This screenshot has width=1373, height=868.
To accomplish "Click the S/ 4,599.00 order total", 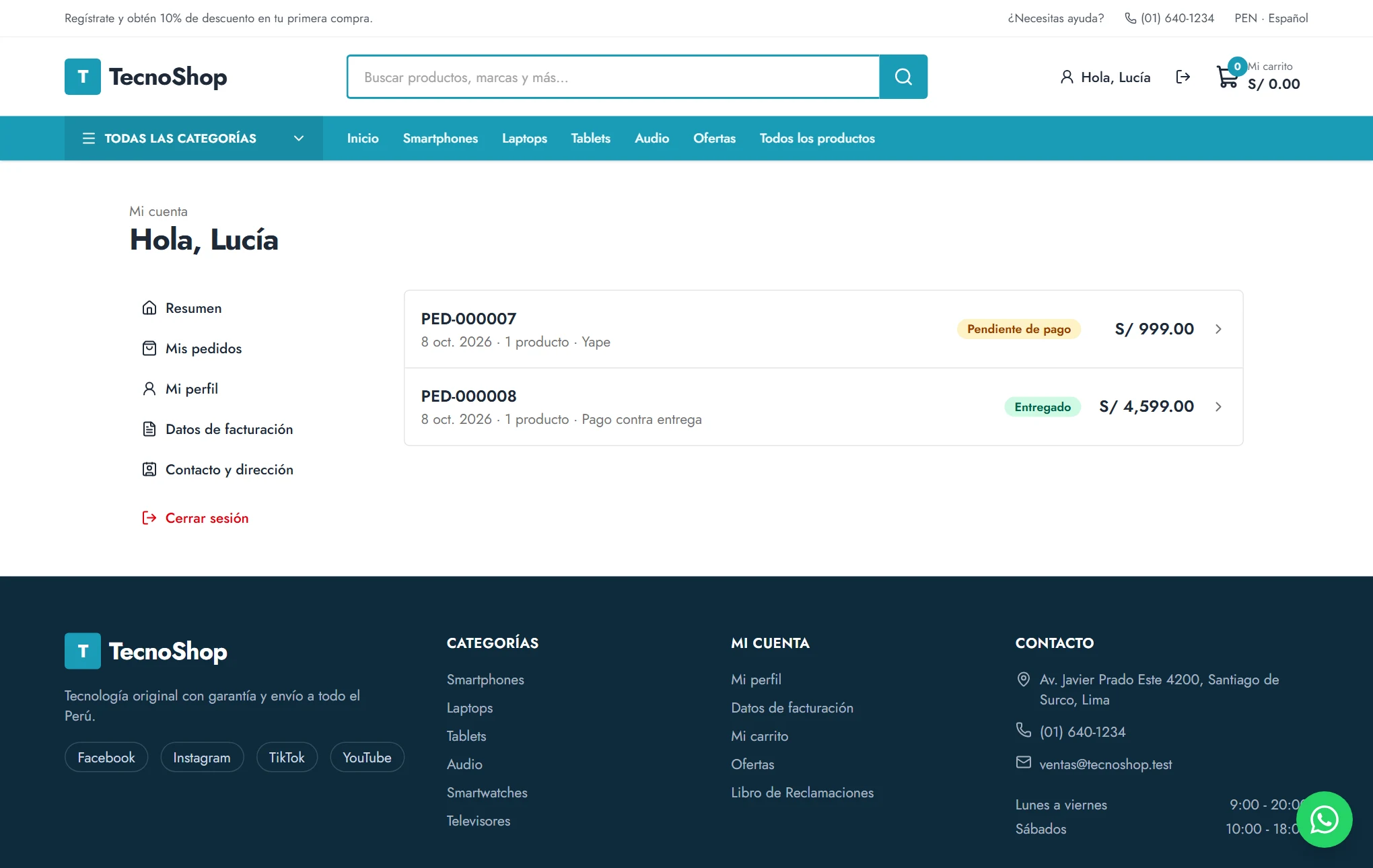I will (x=1146, y=406).
